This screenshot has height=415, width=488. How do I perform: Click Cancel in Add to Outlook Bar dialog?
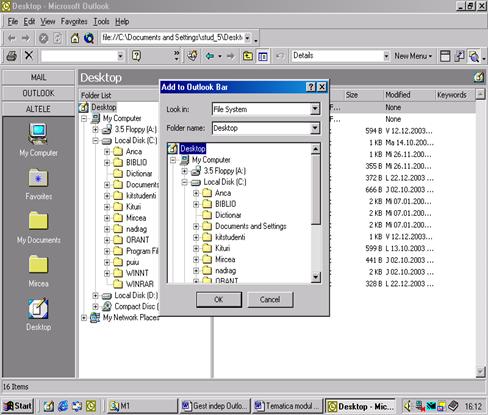(270, 299)
